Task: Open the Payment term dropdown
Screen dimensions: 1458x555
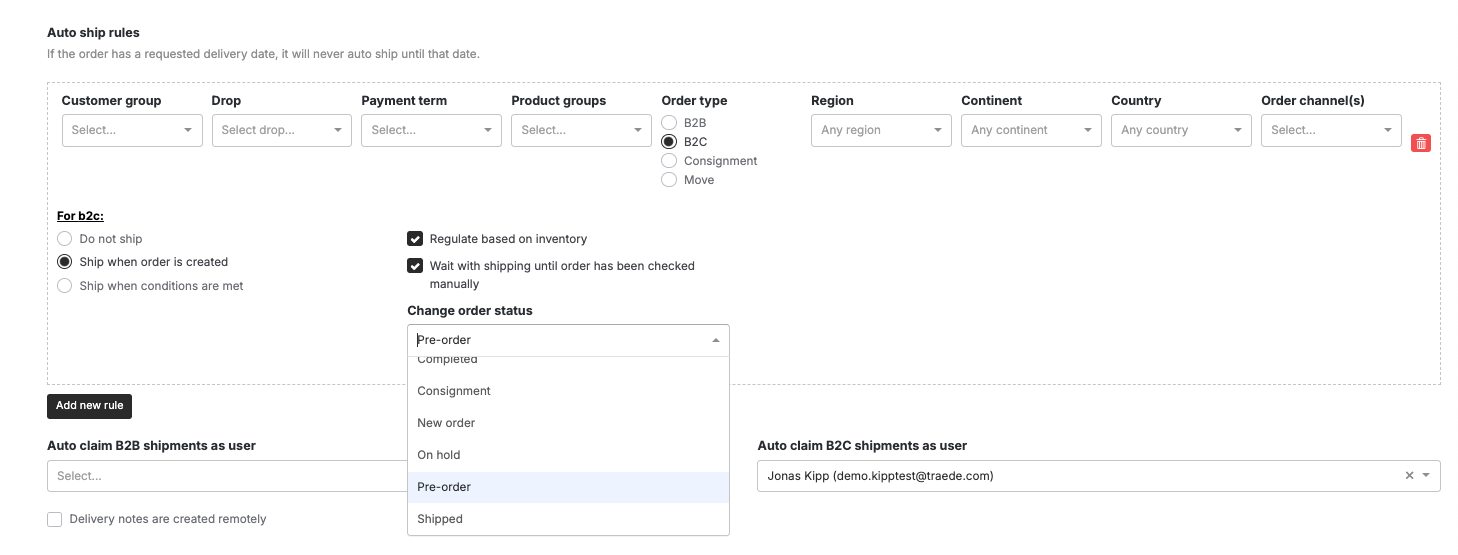Action: coord(431,130)
